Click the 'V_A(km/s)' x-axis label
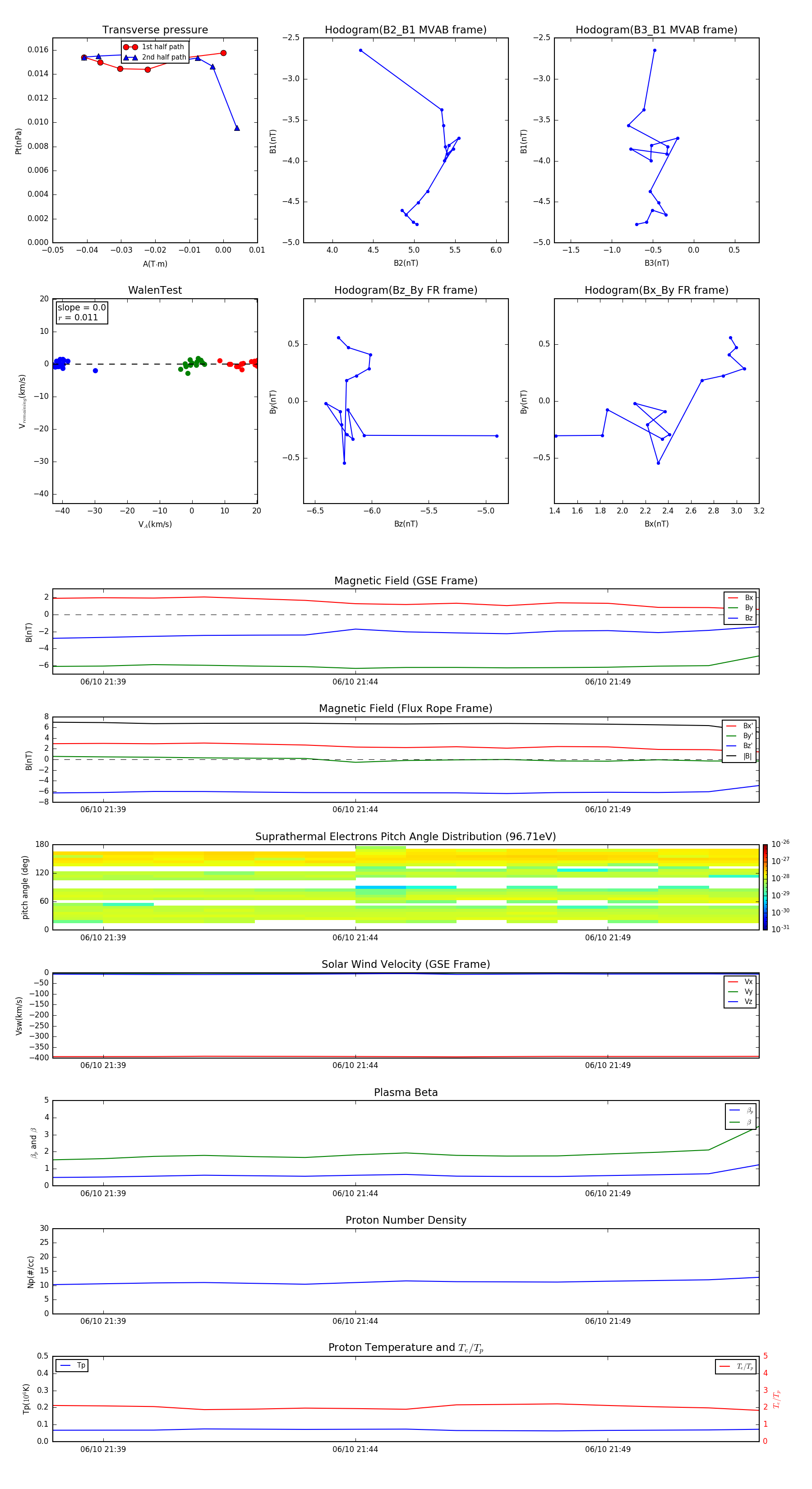This screenshot has width=812, height=1489. tap(155, 524)
